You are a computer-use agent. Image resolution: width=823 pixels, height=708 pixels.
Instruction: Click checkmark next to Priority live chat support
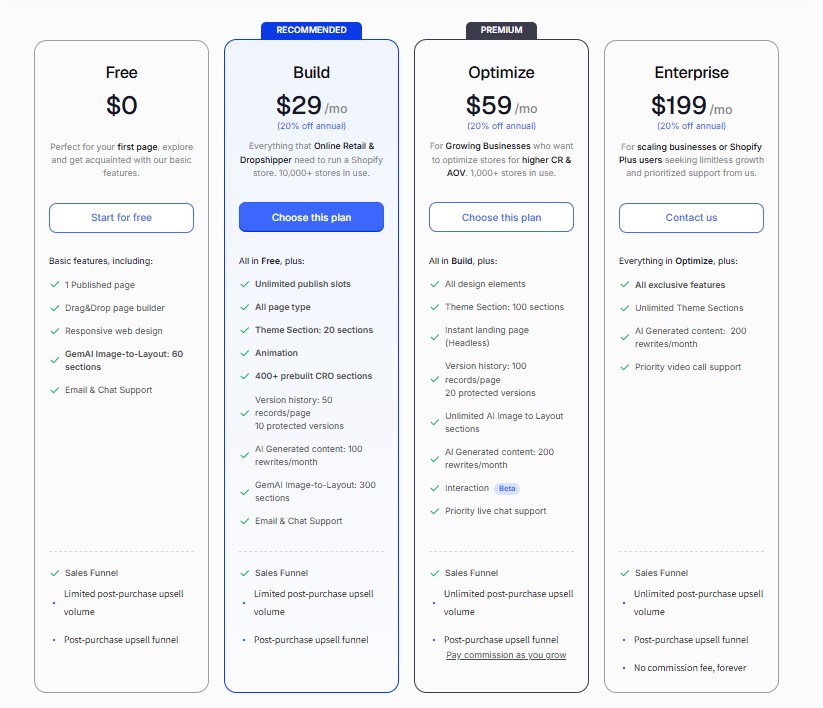pyautogui.click(x=435, y=511)
